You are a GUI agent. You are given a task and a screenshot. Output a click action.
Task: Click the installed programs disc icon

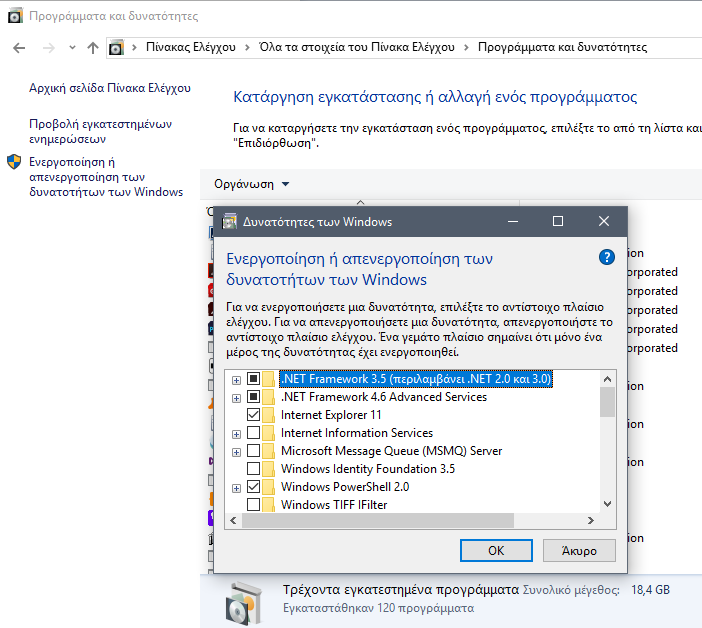244,603
